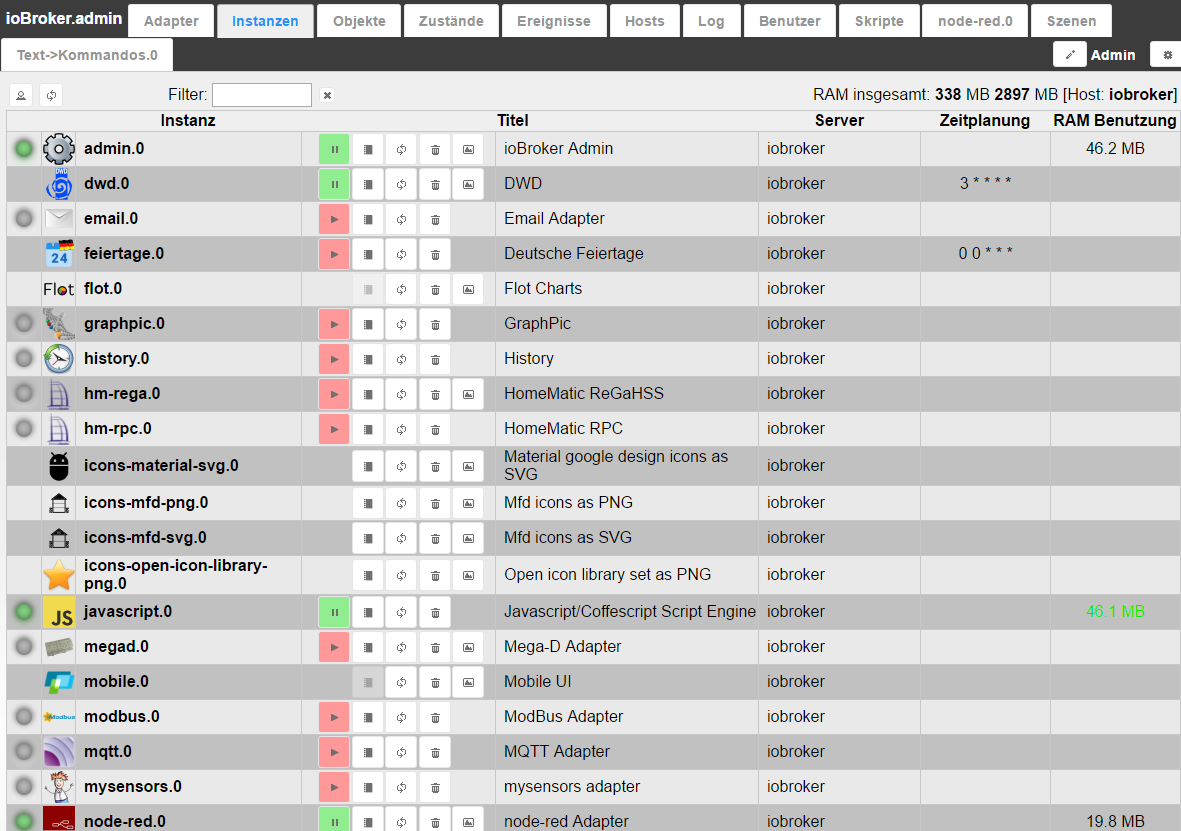Delete the email.0 instance

(435, 219)
